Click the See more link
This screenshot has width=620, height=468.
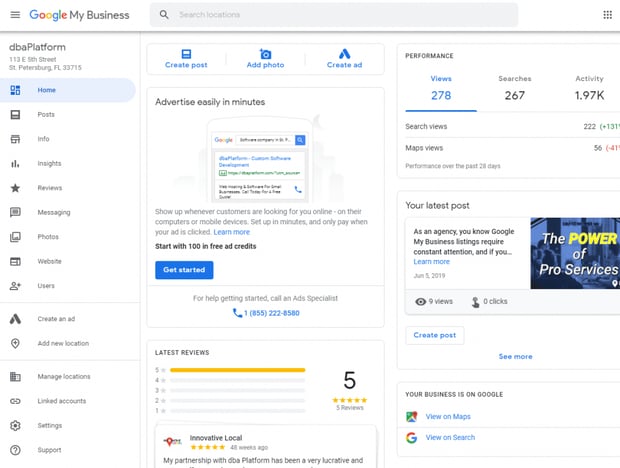[515, 357]
